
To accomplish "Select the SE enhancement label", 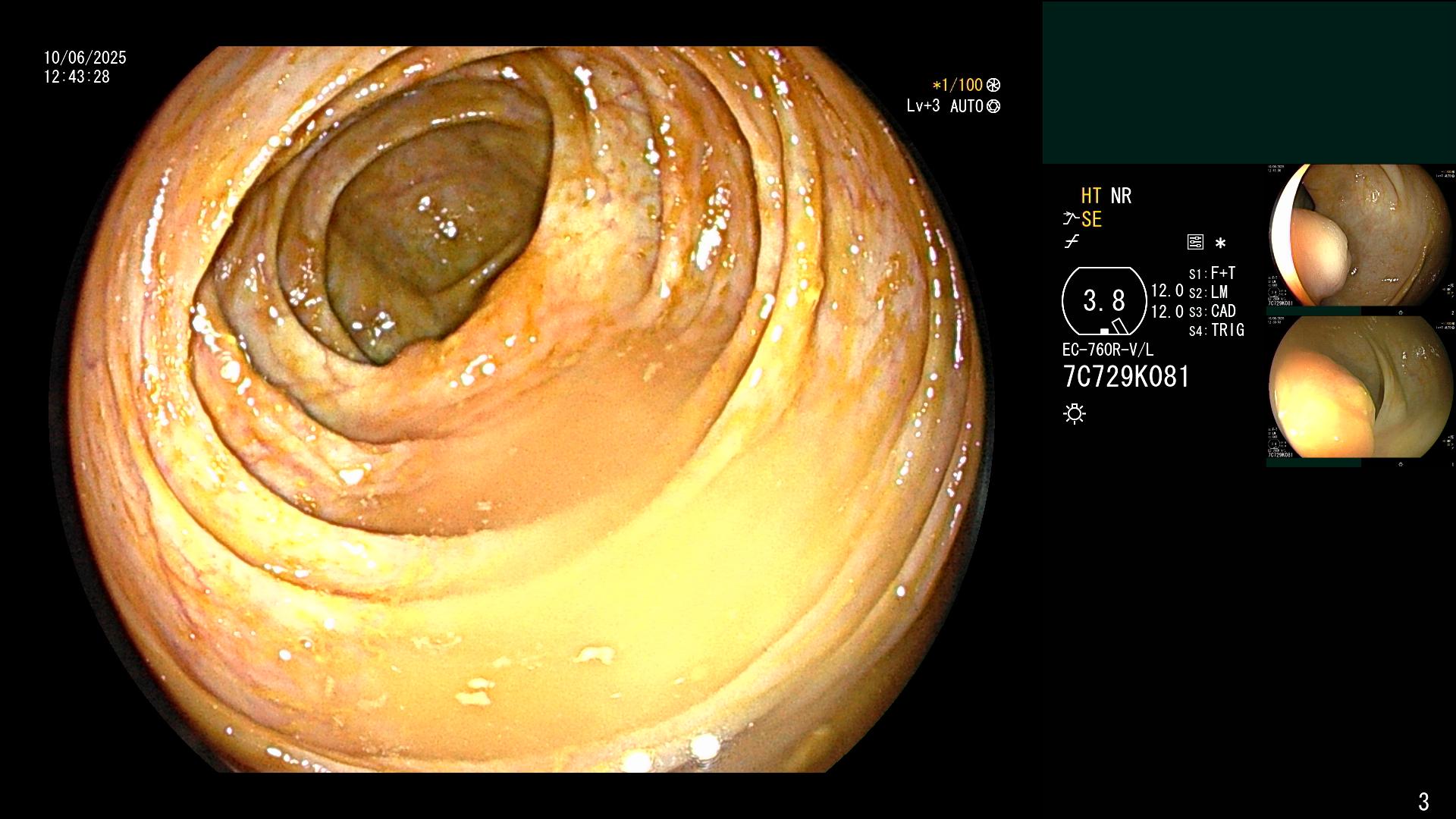I will pyautogui.click(x=1091, y=219).
